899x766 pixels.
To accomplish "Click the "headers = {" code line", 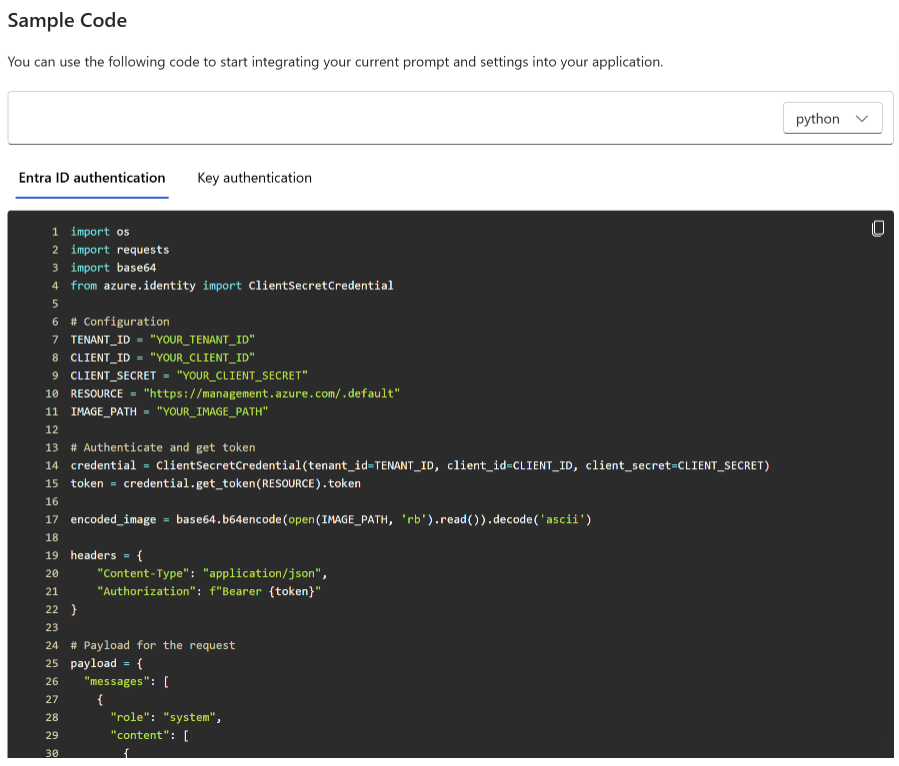I will pyautogui.click(x=107, y=555).
